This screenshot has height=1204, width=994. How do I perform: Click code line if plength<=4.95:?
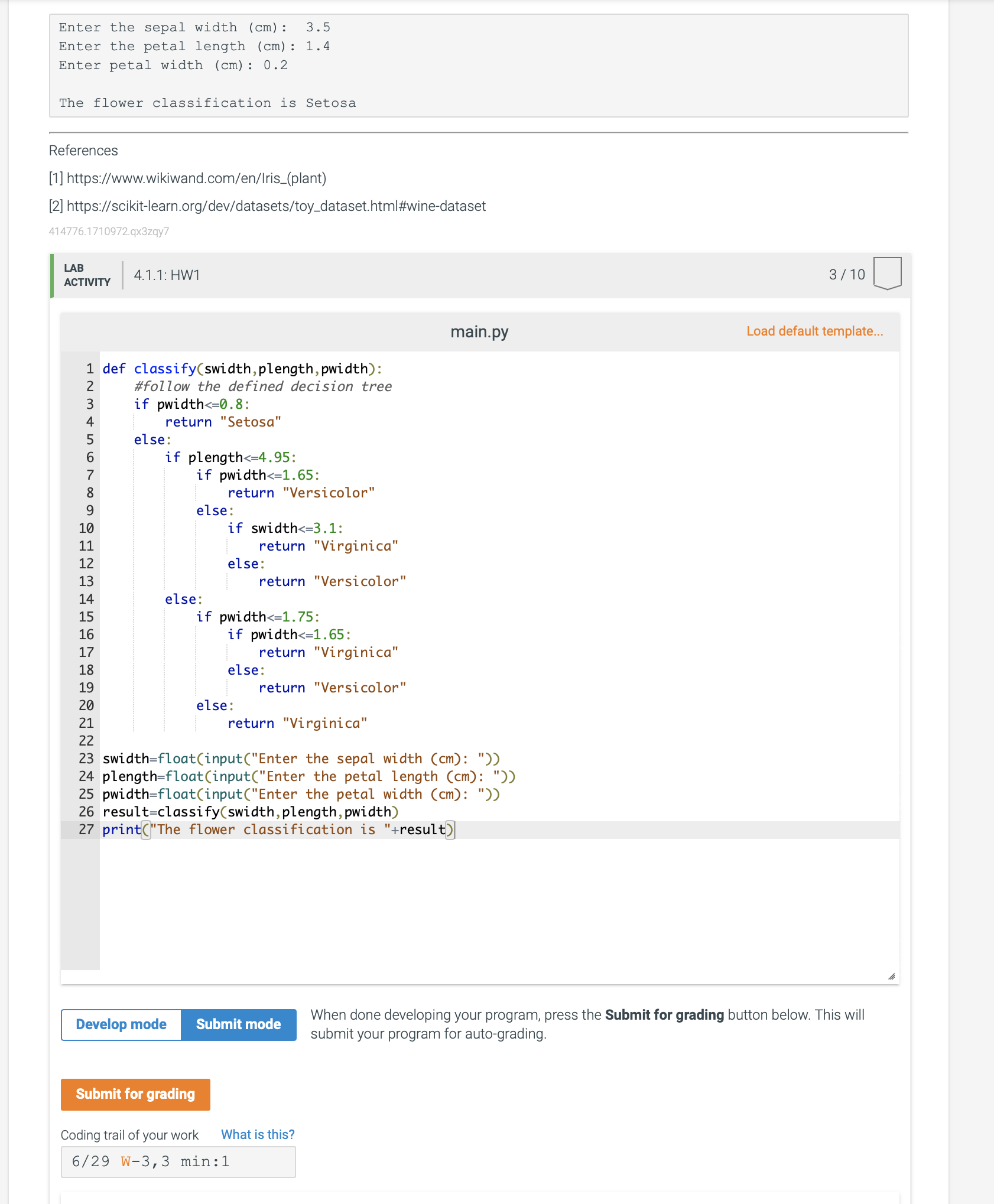click(x=230, y=457)
